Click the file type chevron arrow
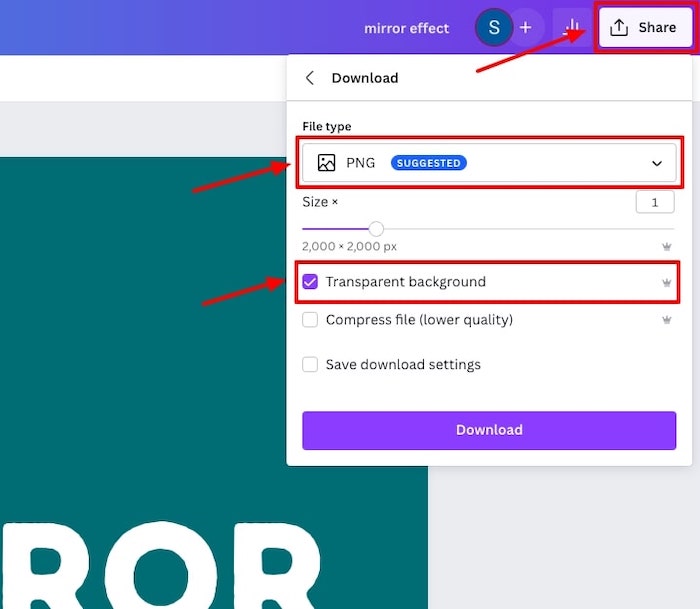The height and width of the screenshot is (609, 700). [657, 163]
